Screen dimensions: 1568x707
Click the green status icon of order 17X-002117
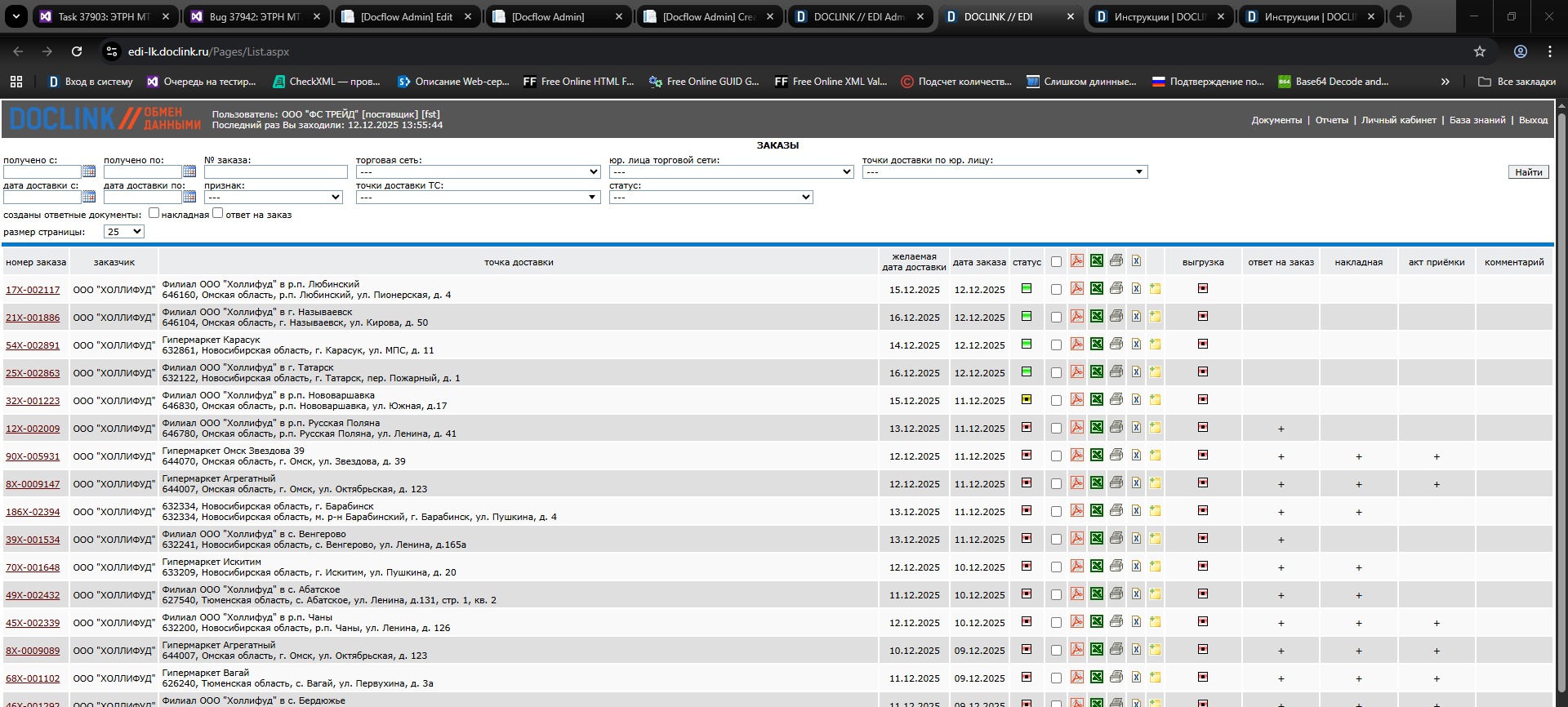coord(1027,289)
